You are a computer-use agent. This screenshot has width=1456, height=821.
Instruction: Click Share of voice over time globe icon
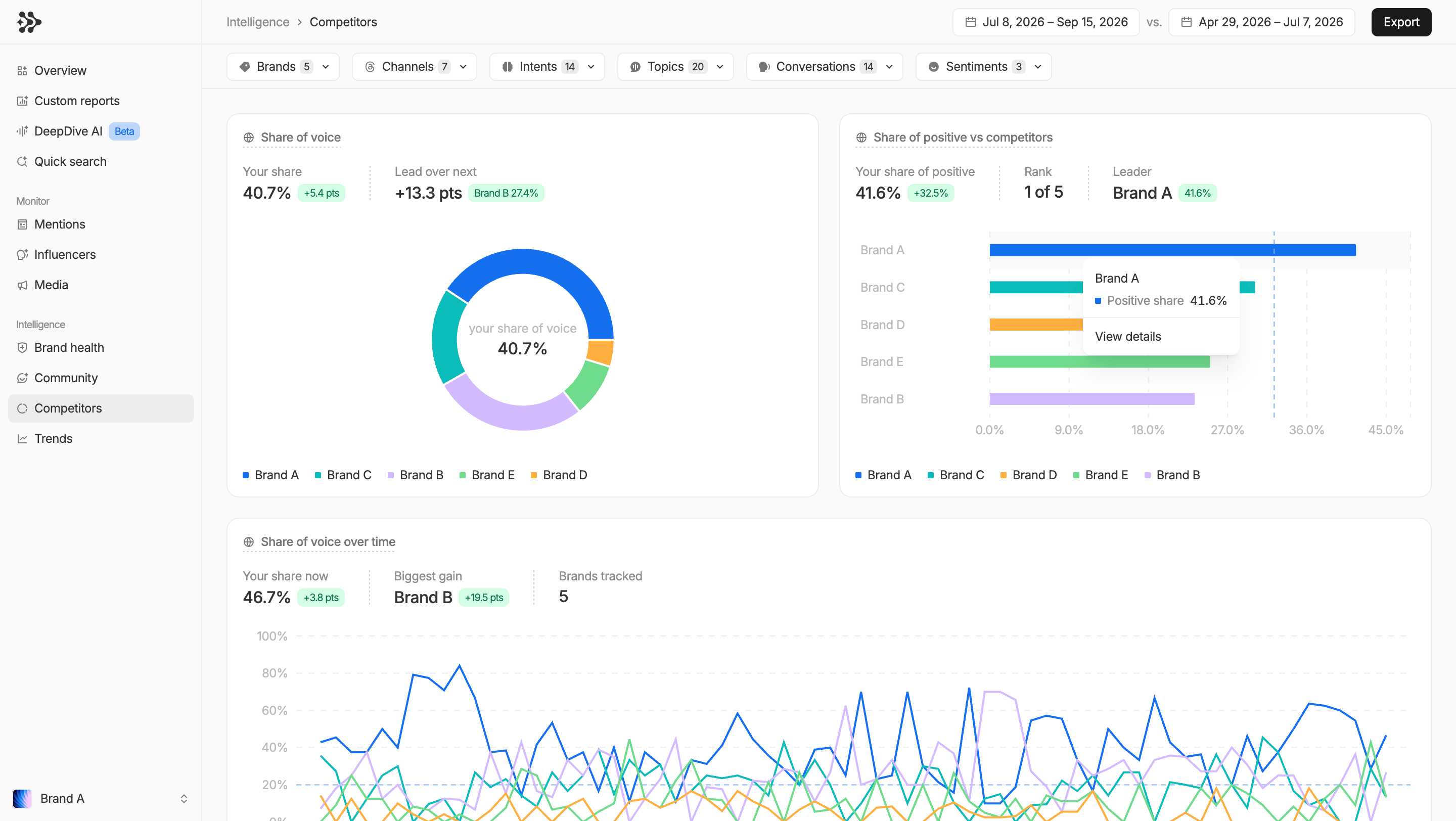(248, 542)
